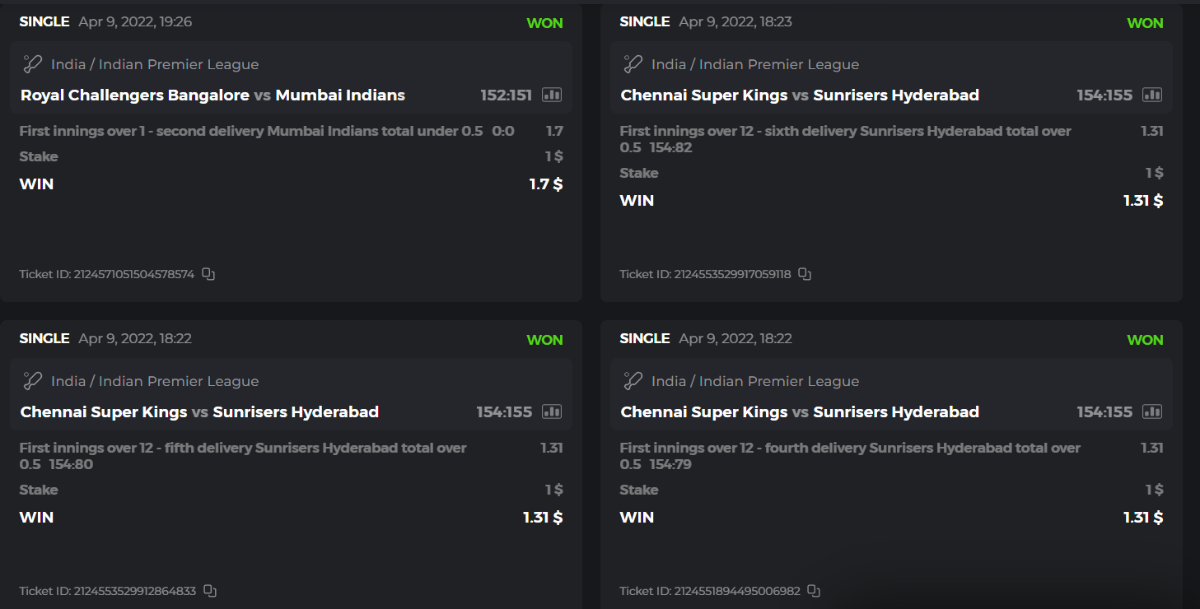The image size is (1200, 609).
Task: Select cricket sport icon in sixth delivery bet
Action: (x=632, y=64)
